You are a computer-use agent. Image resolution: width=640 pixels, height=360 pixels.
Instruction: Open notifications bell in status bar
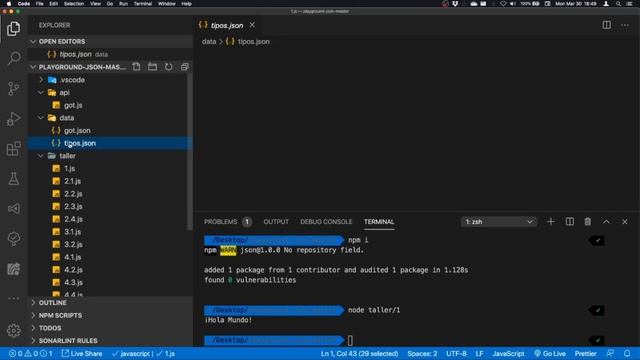[627, 353]
